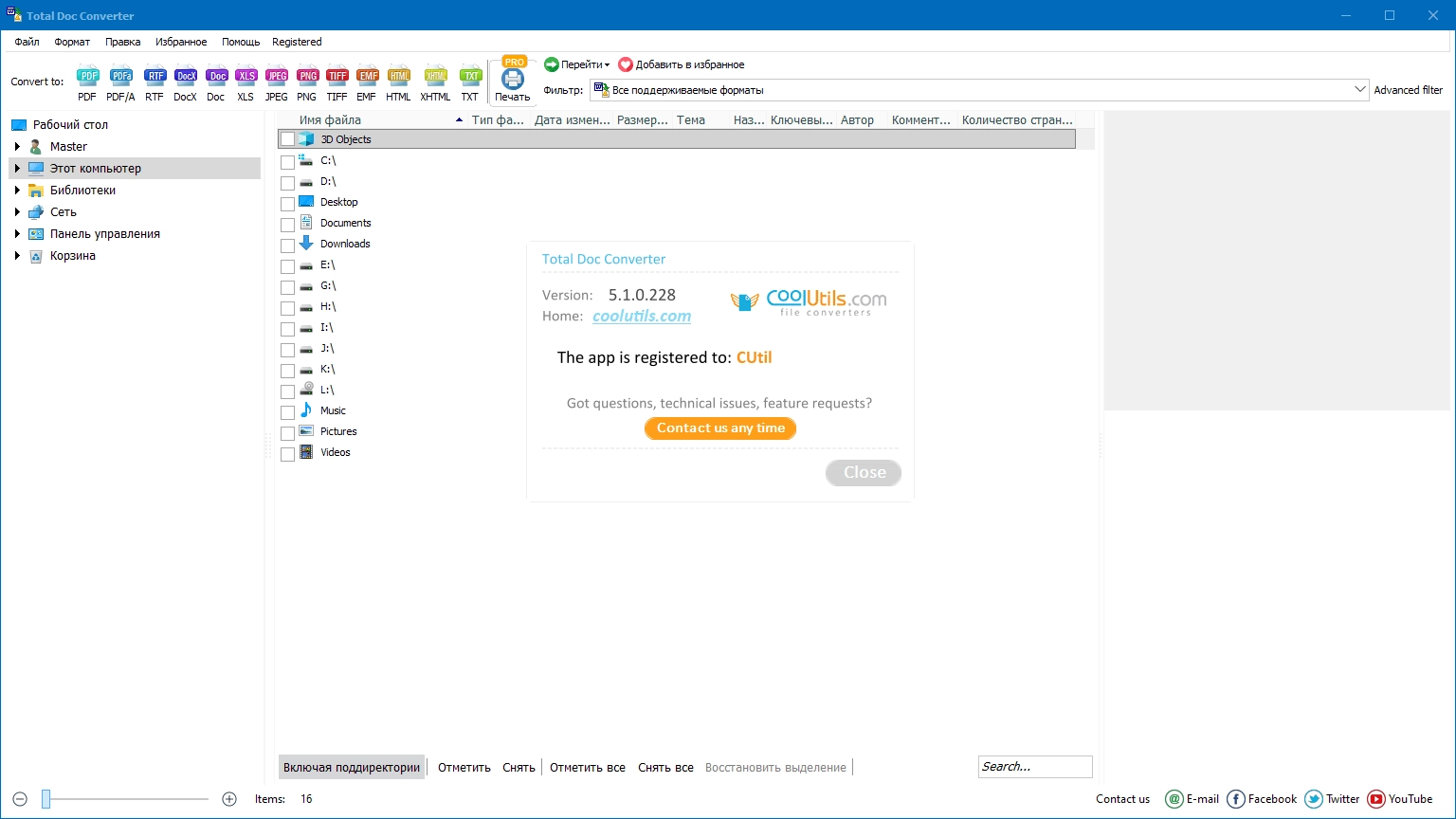Tick the Downloads checkbox
1456x819 pixels.
[288, 246]
